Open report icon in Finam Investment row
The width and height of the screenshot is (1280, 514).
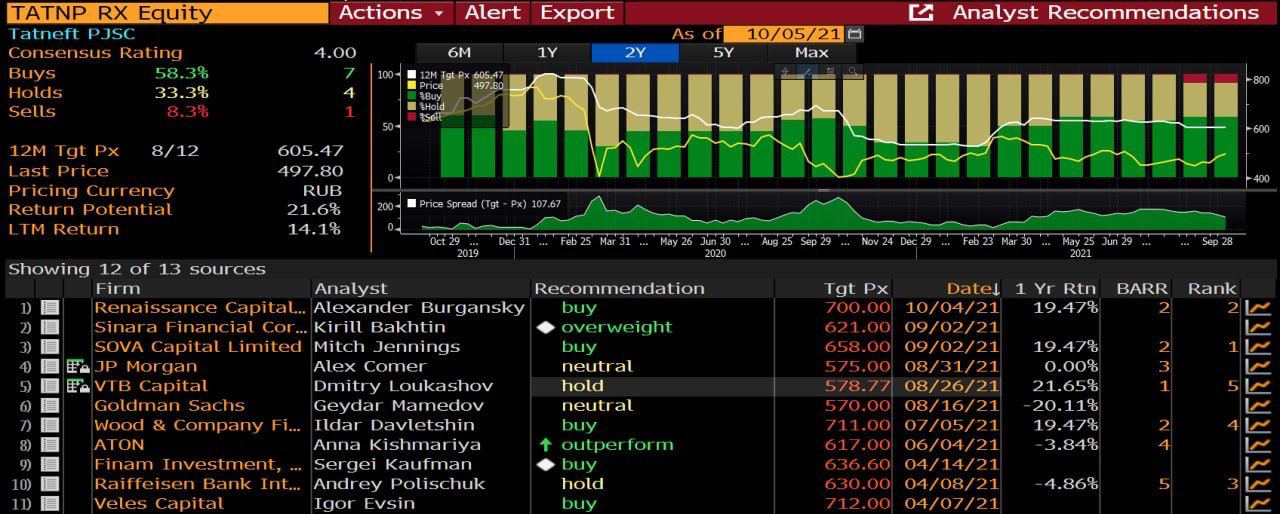(49, 465)
